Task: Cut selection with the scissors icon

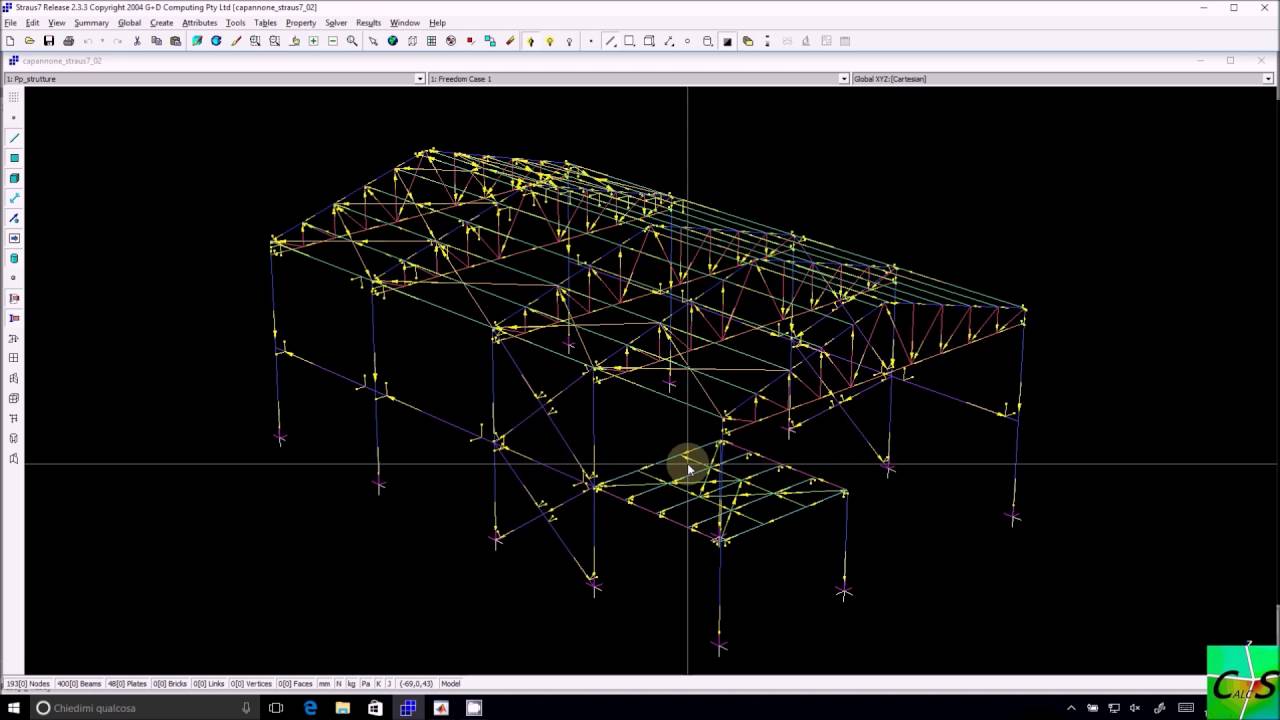Action: pyautogui.click(x=137, y=41)
